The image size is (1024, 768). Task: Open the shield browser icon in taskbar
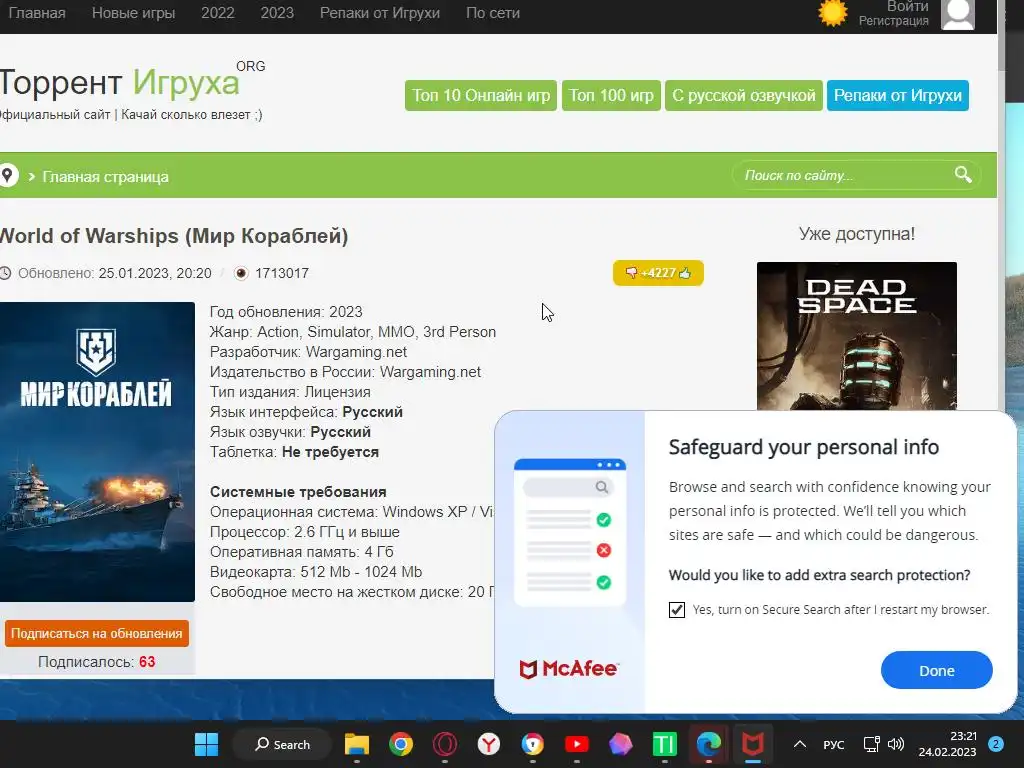(x=532, y=744)
